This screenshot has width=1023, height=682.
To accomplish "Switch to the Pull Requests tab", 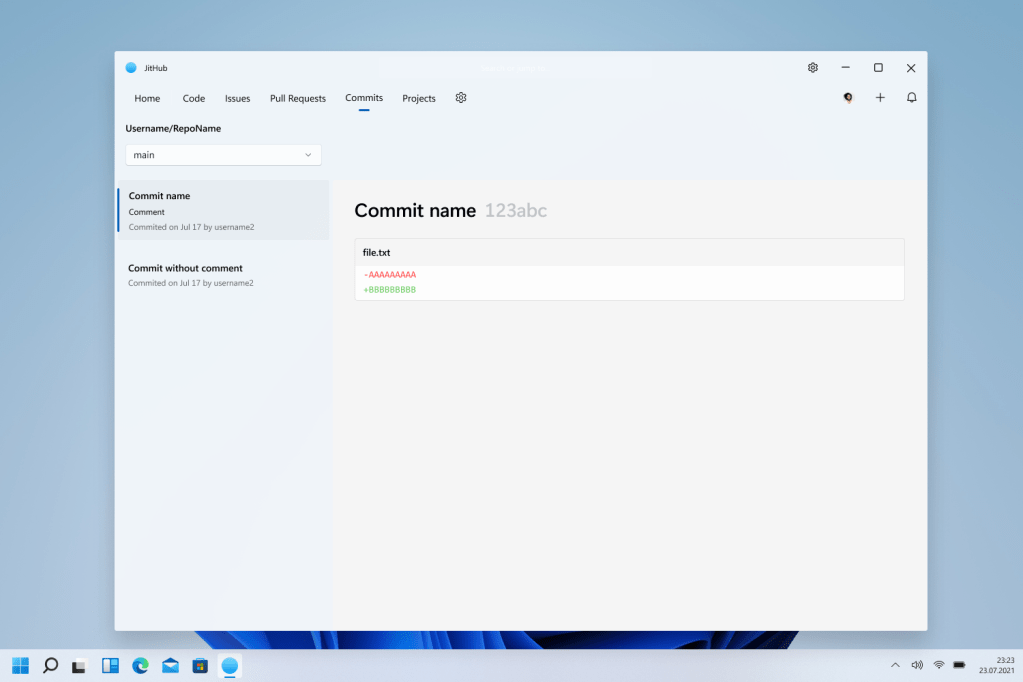I will (x=298, y=99).
